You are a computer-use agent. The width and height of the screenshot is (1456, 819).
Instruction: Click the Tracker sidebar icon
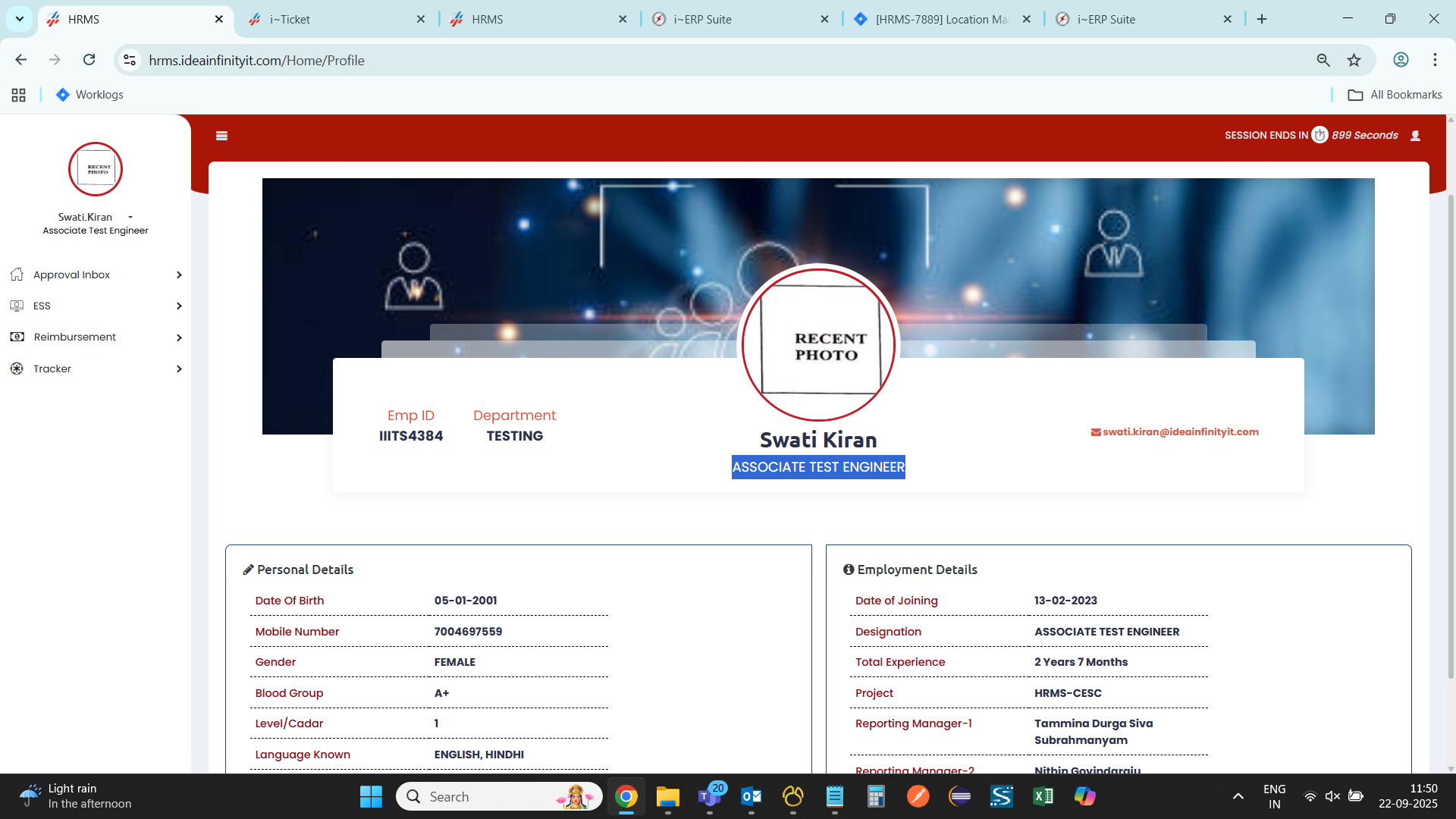tap(17, 369)
